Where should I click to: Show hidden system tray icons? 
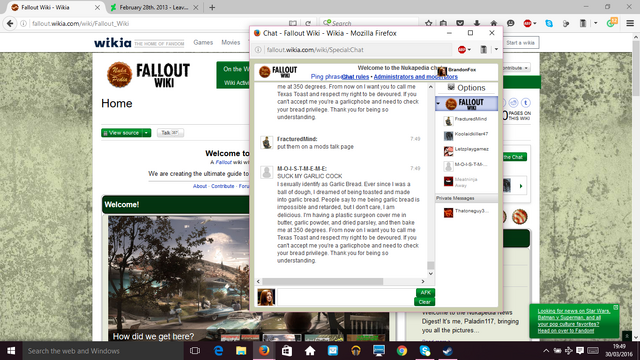(546, 351)
